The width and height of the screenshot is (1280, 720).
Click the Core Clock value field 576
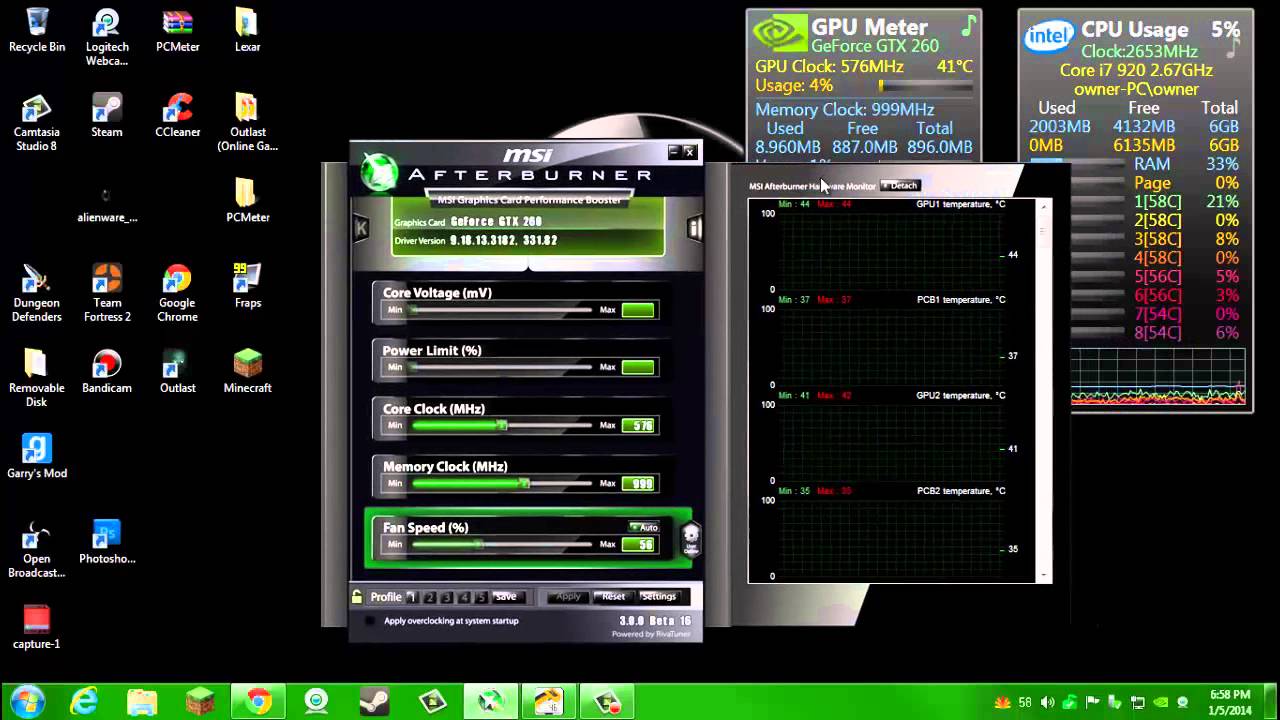(x=638, y=426)
